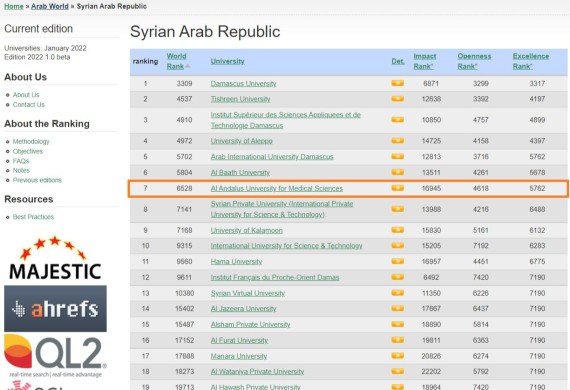This screenshot has width=570, height=390.
Task: Sort table by Impact Rank column
Action: point(425,61)
